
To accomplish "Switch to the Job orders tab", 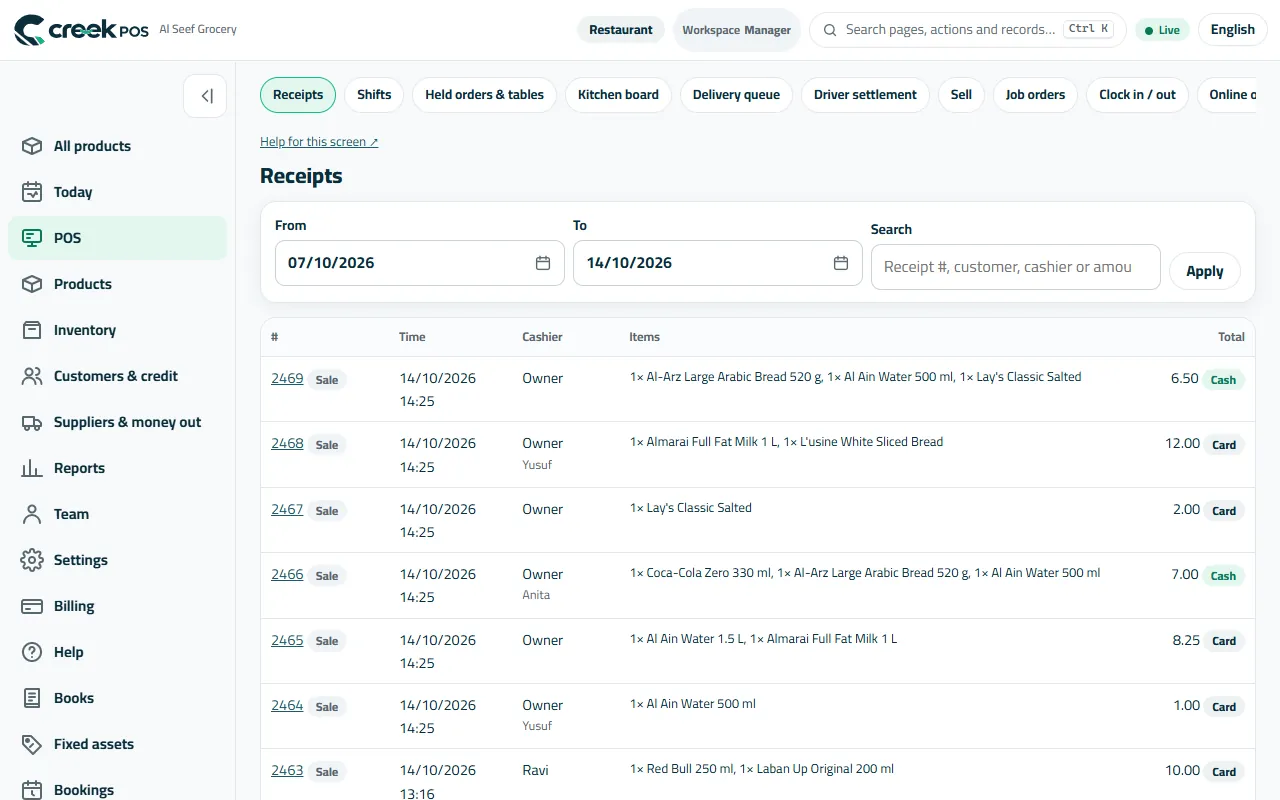I will pyautogui.click(x=1035, y=95).
